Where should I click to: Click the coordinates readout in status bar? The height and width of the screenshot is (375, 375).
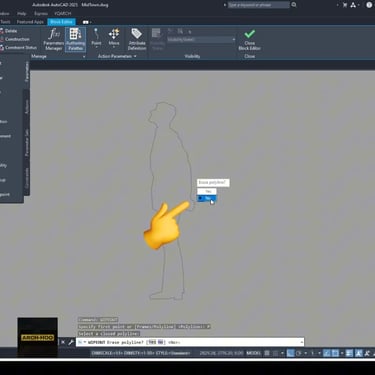221,353
